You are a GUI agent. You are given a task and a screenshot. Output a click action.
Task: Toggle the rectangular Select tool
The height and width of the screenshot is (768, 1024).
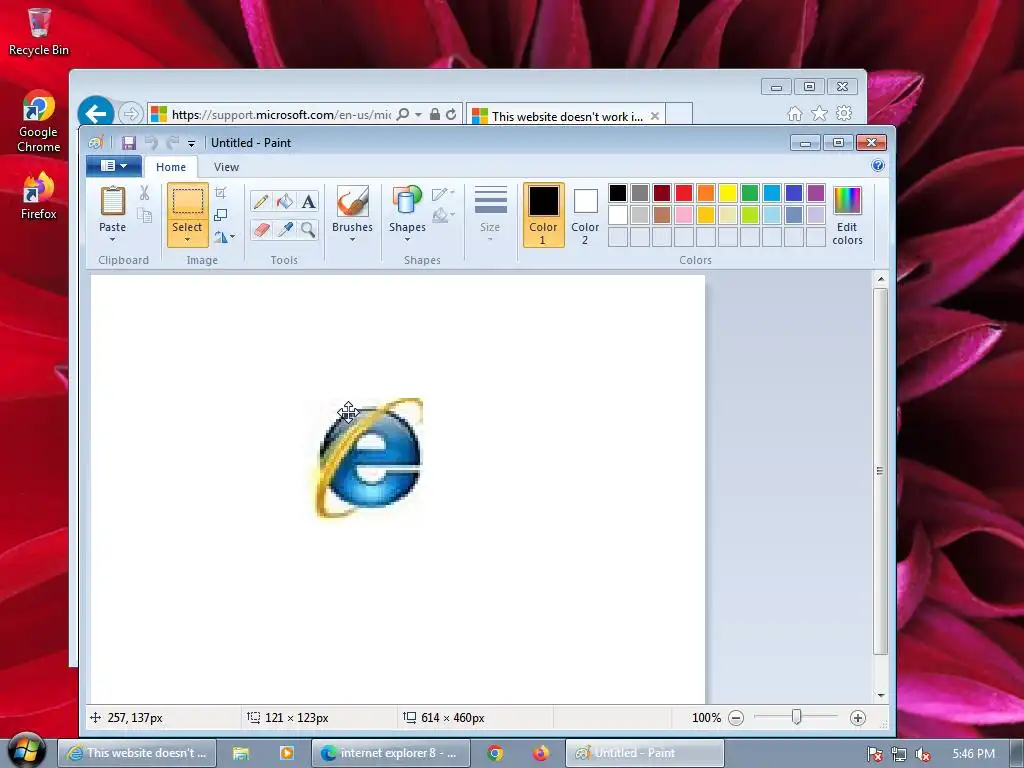coord(187,202)
